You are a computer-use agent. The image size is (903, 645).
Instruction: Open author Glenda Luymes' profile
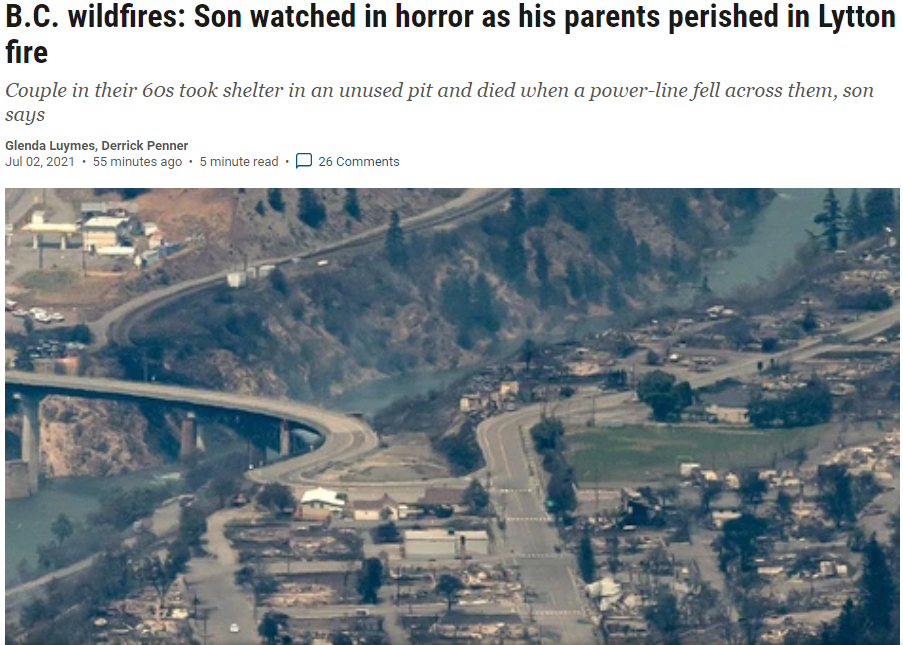coord(50,146)
